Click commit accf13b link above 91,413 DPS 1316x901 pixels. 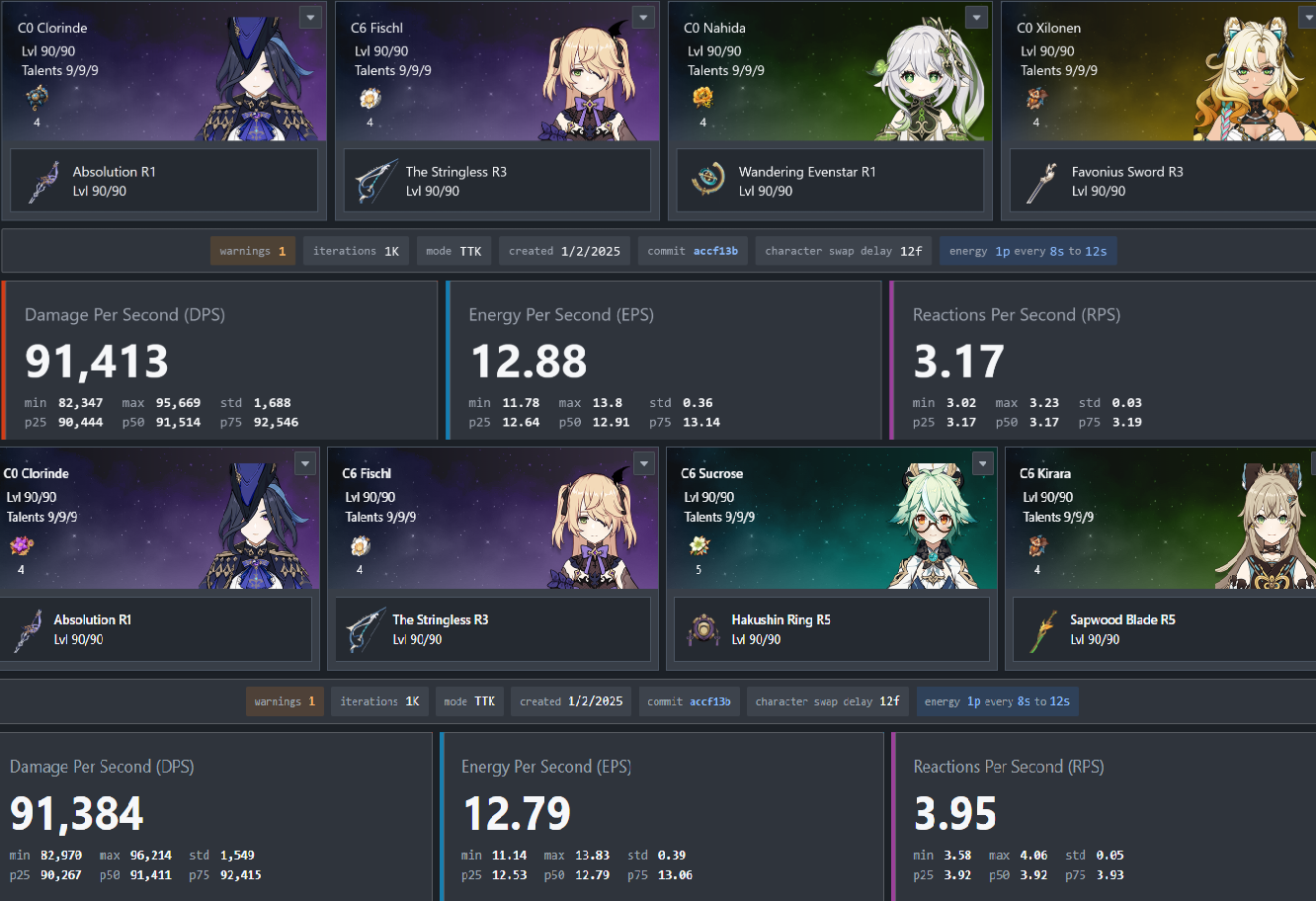pos(693,251)
